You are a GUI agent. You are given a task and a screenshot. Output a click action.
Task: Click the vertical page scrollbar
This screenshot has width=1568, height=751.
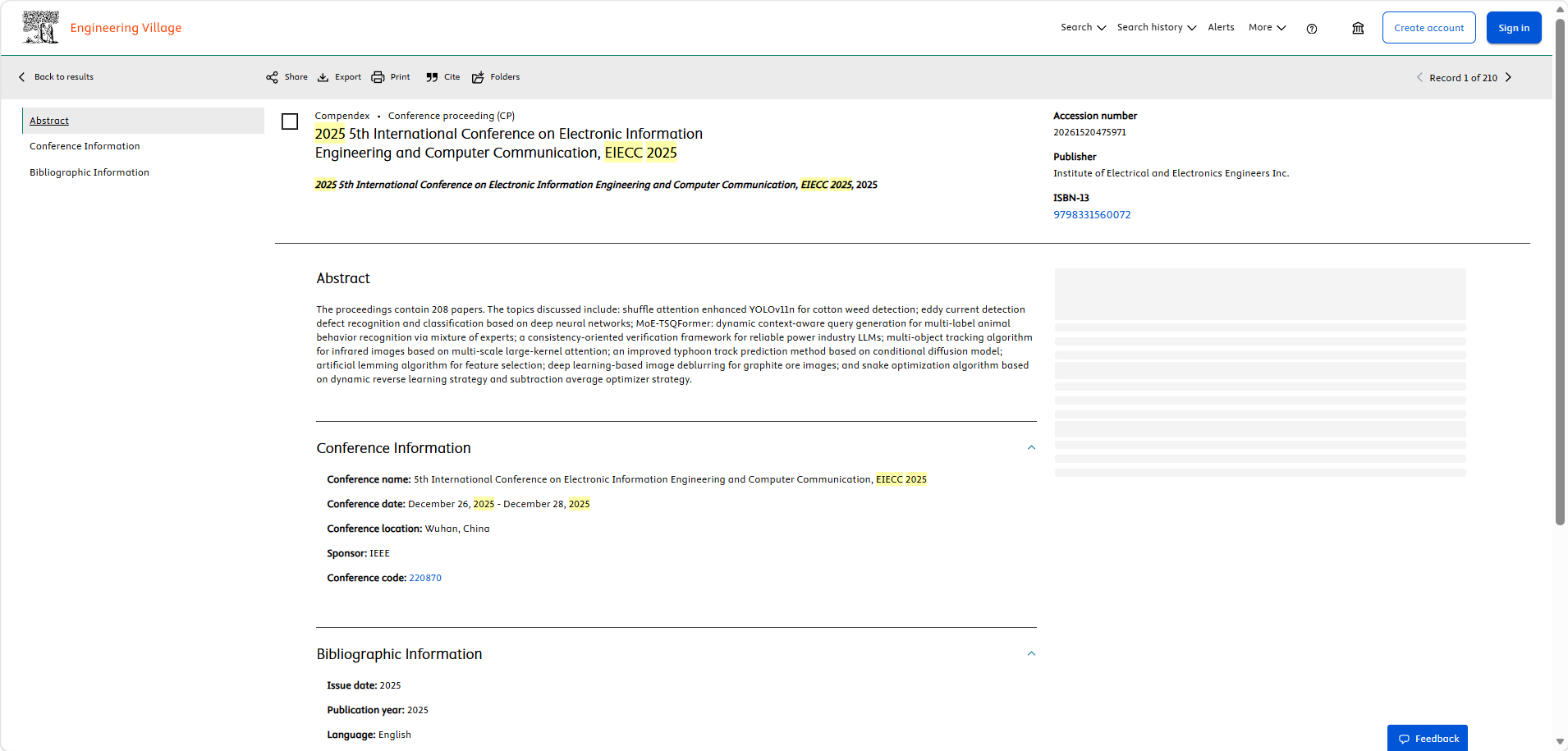click(x=1560, y=271)
